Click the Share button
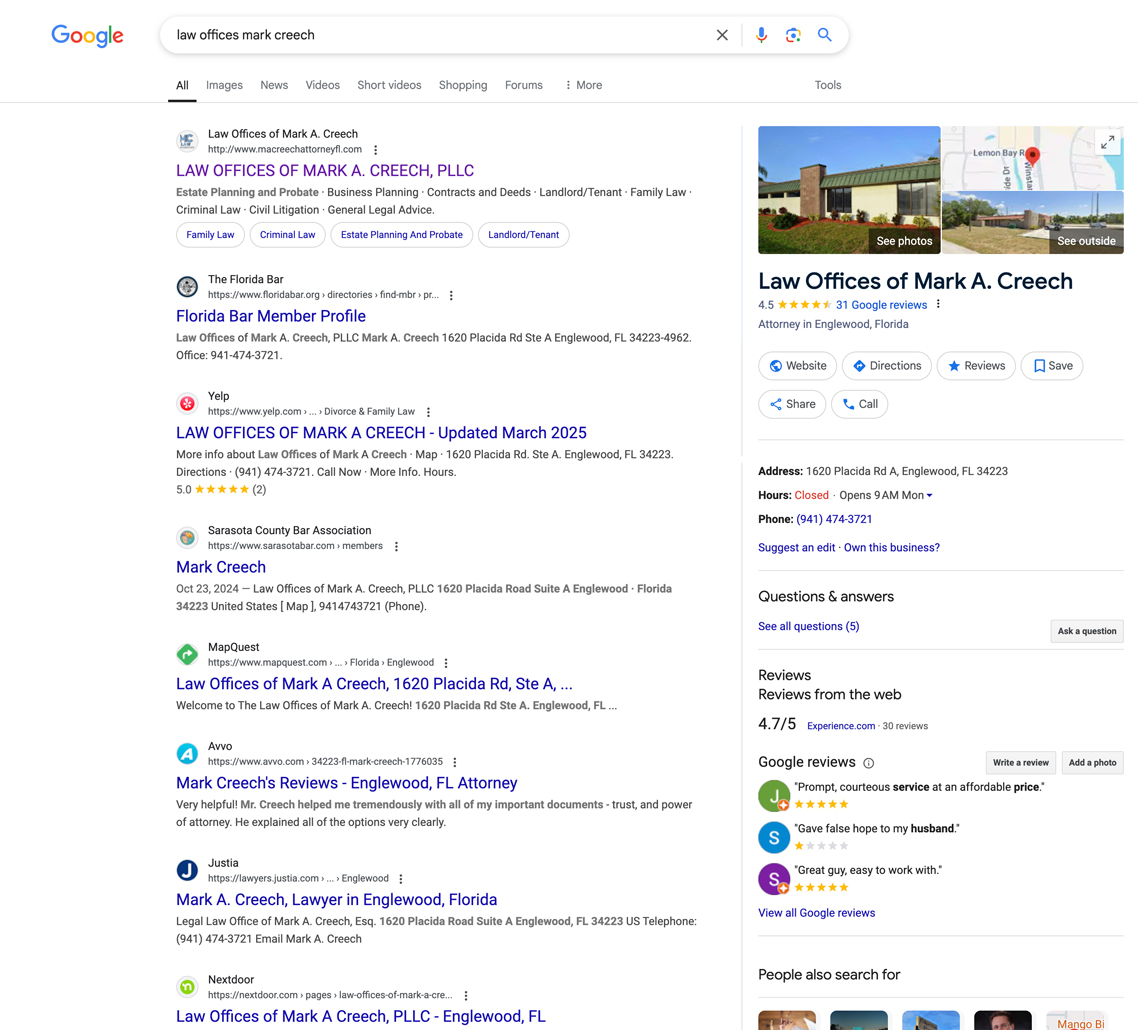This screenshot has height=1030, width=1138. 792,404
